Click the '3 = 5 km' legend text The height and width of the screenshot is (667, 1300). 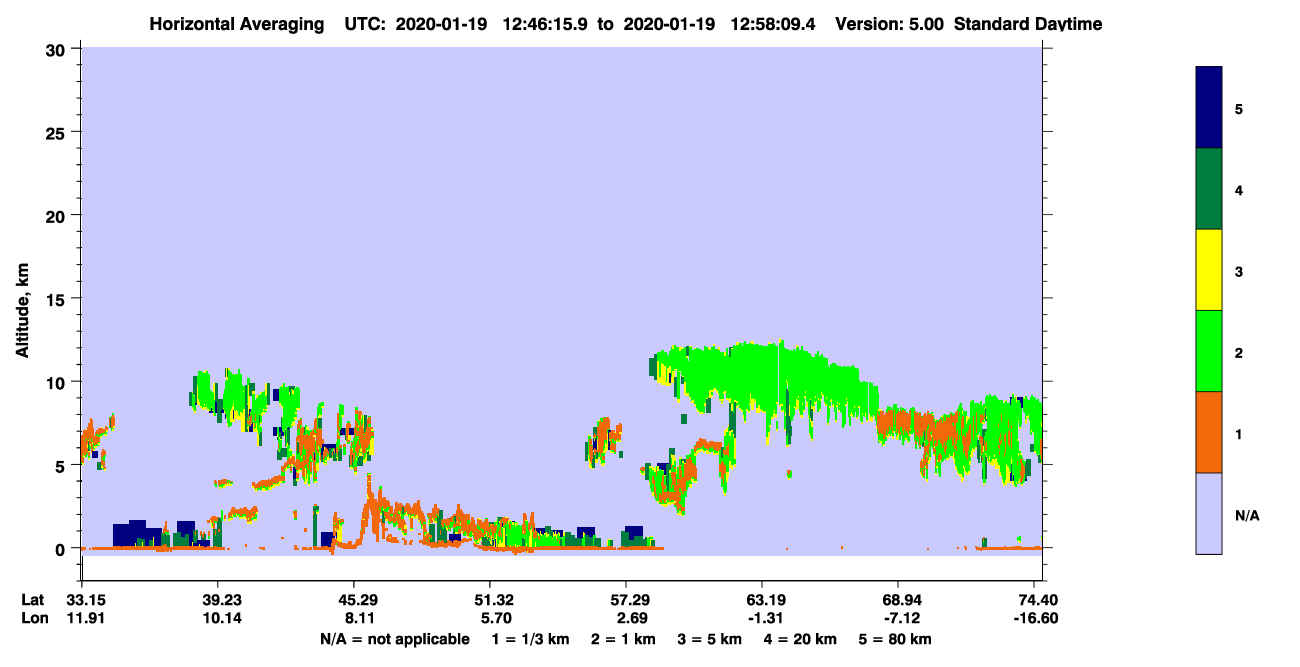point(710,639)
